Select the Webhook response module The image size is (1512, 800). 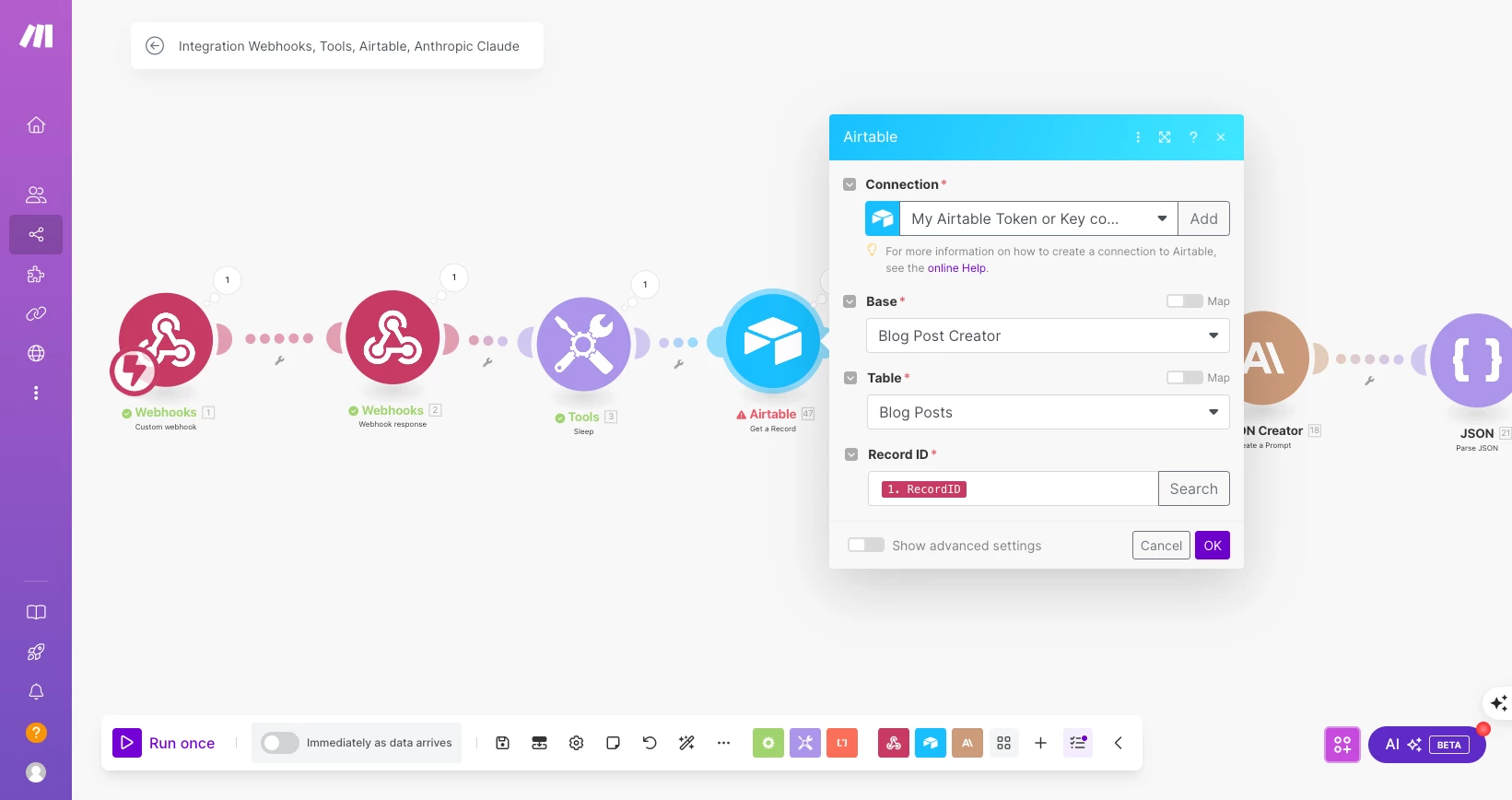pyautogui.click(x=393, y=337)
